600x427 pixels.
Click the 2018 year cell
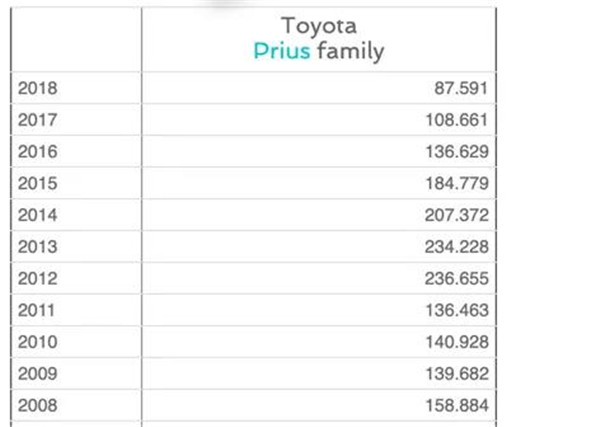pyautogui.click(x=38, y=88)
